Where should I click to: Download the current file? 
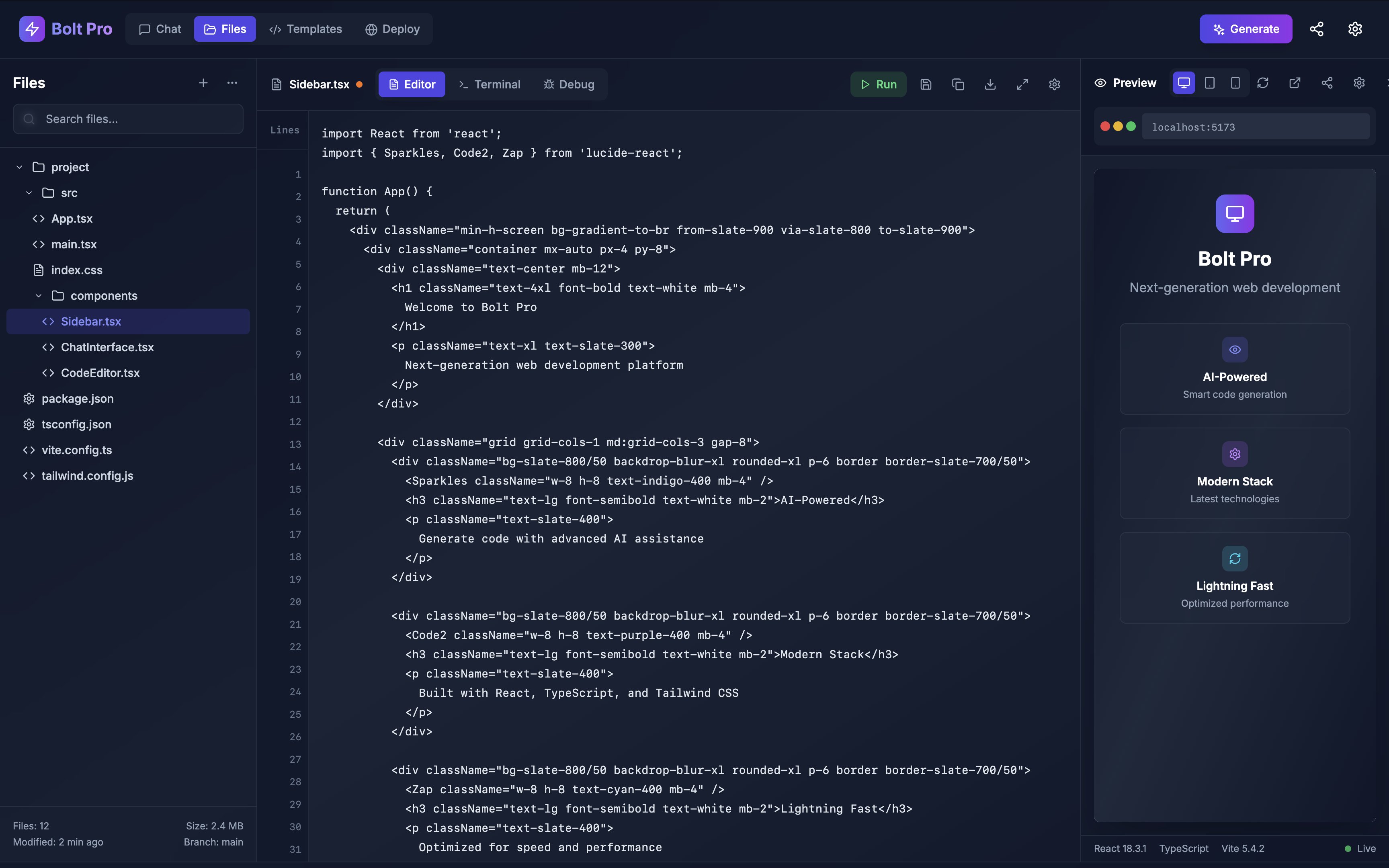(991, 84)
